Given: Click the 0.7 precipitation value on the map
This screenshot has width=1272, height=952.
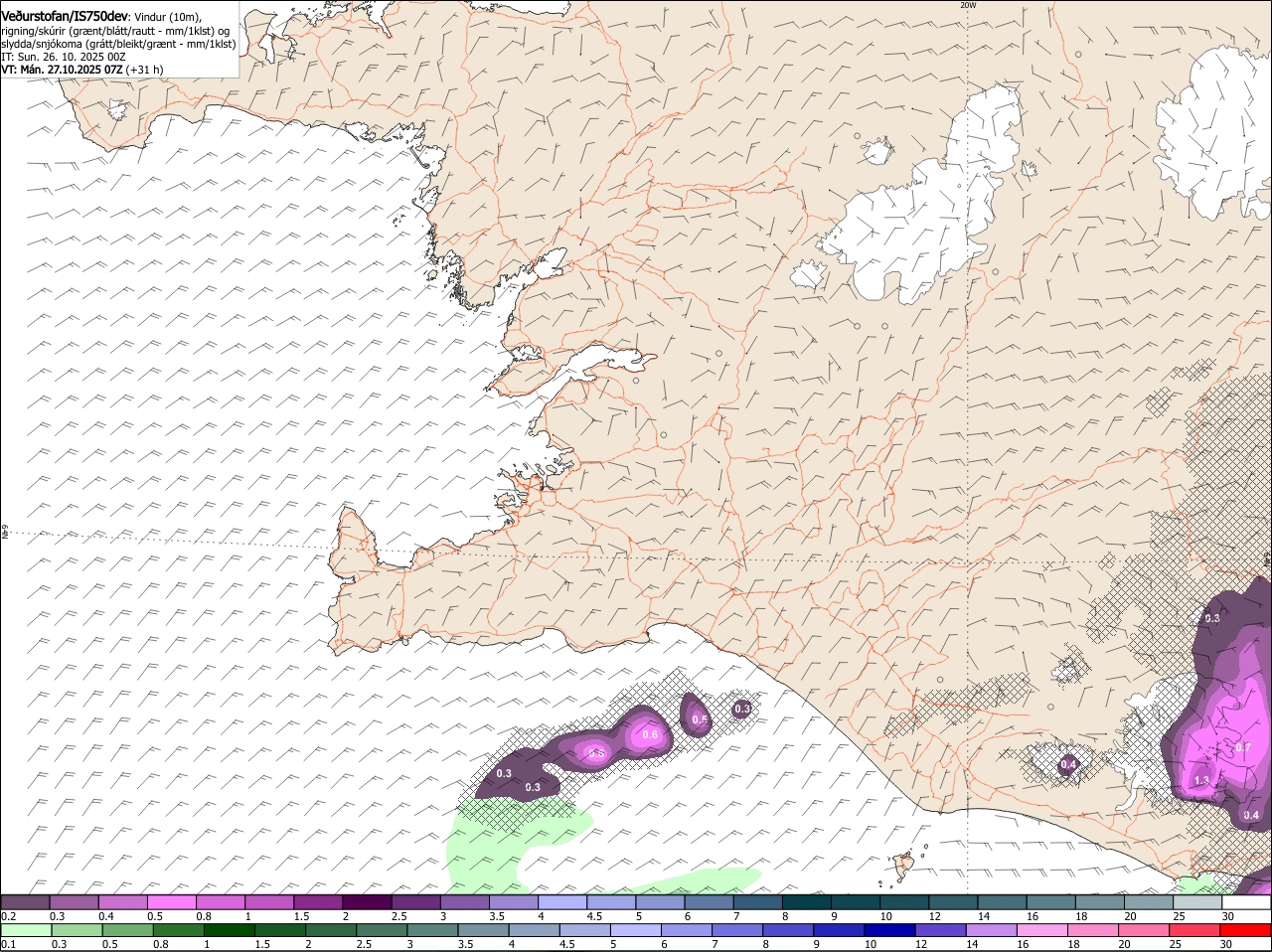Looking at the screenshot, I should tap(1242, 747).
